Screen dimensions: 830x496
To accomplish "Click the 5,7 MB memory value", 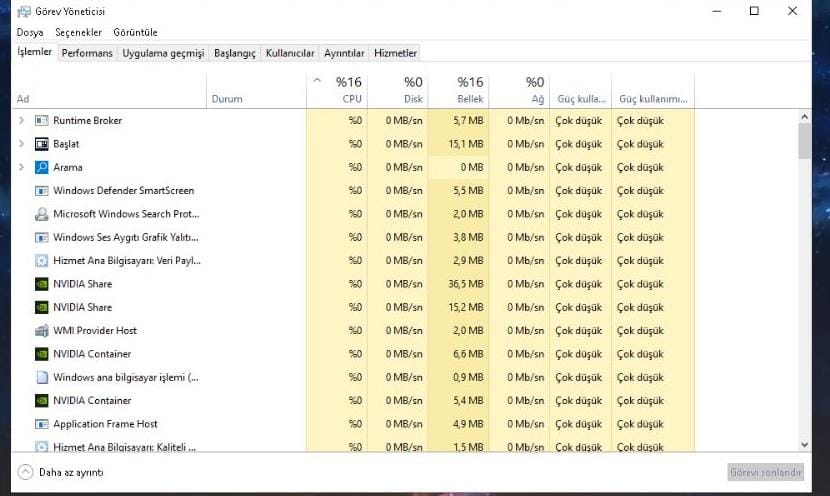I will point(468,121).
